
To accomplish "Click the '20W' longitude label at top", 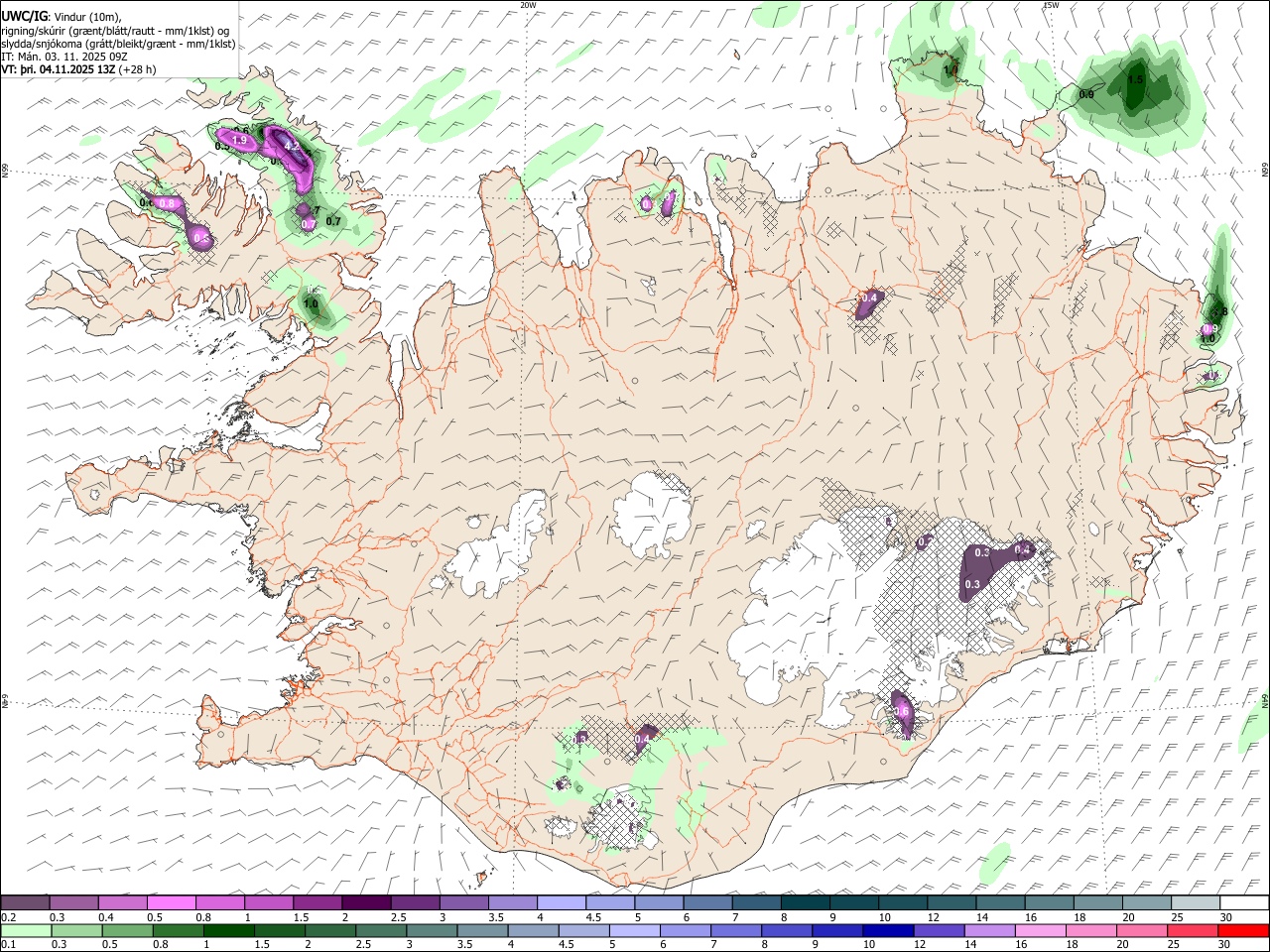I will pos(528,5).
